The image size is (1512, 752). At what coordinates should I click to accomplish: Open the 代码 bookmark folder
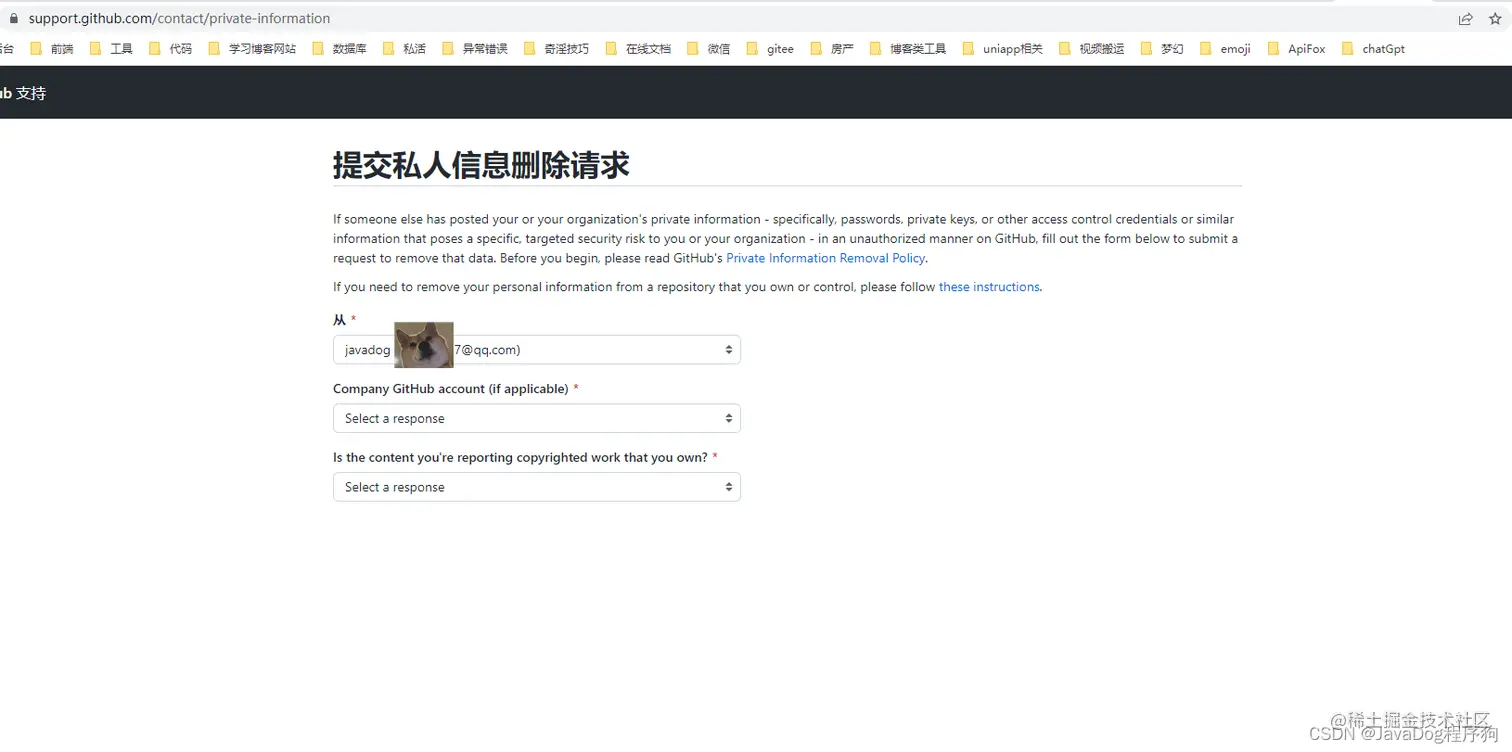pyautogui.click(x=170, y=48)
